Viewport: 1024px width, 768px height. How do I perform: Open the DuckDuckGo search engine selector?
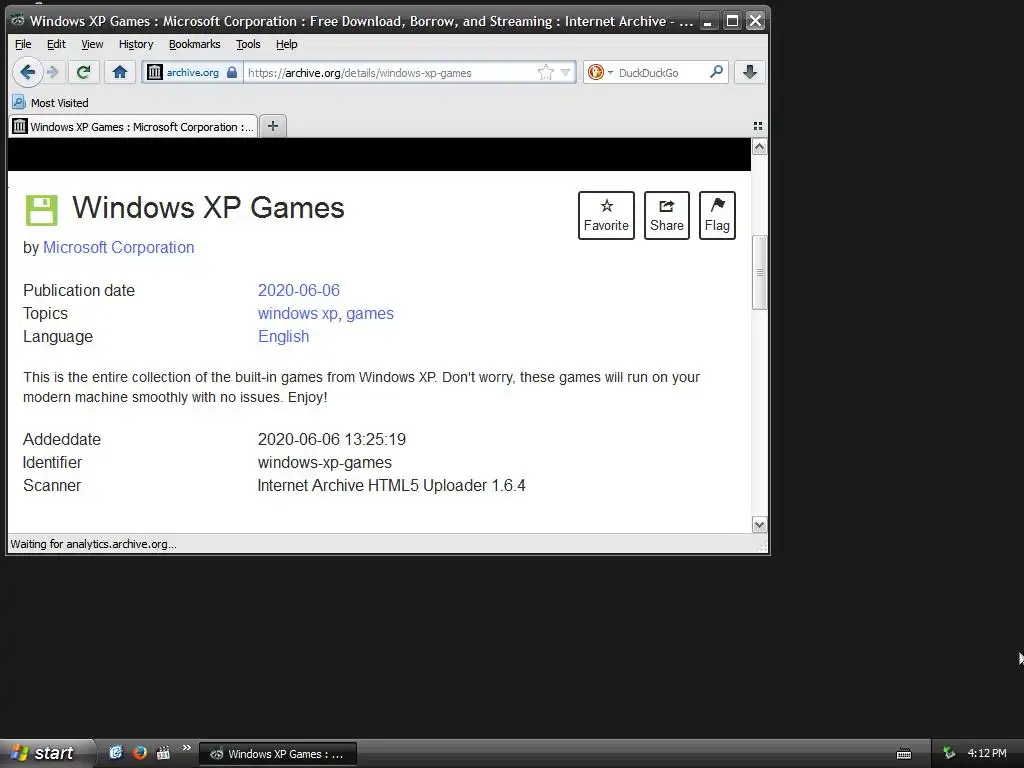click(600, 72)
